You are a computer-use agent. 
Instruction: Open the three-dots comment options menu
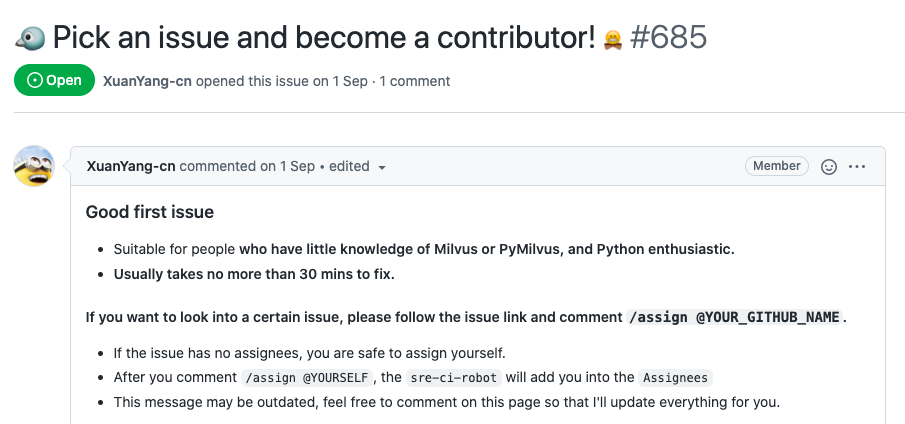[x=857, y=167]
